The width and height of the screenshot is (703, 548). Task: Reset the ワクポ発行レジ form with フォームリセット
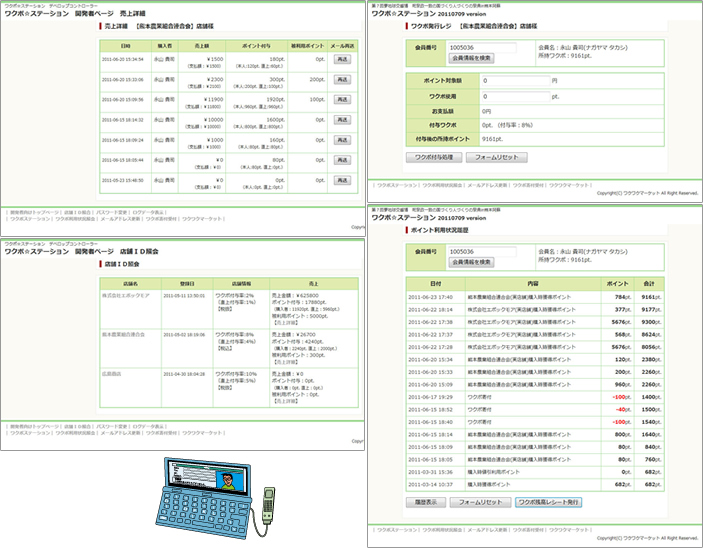(495, 157)
